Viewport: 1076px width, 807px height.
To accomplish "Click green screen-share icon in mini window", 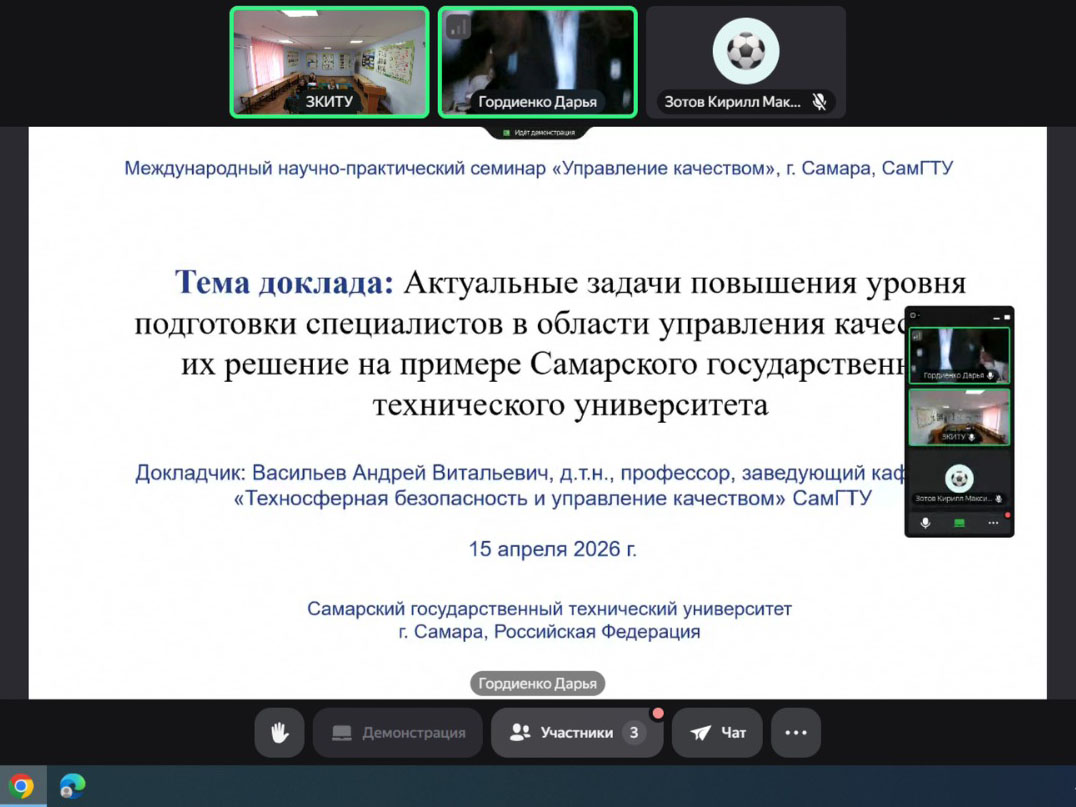I will (959, 523).
